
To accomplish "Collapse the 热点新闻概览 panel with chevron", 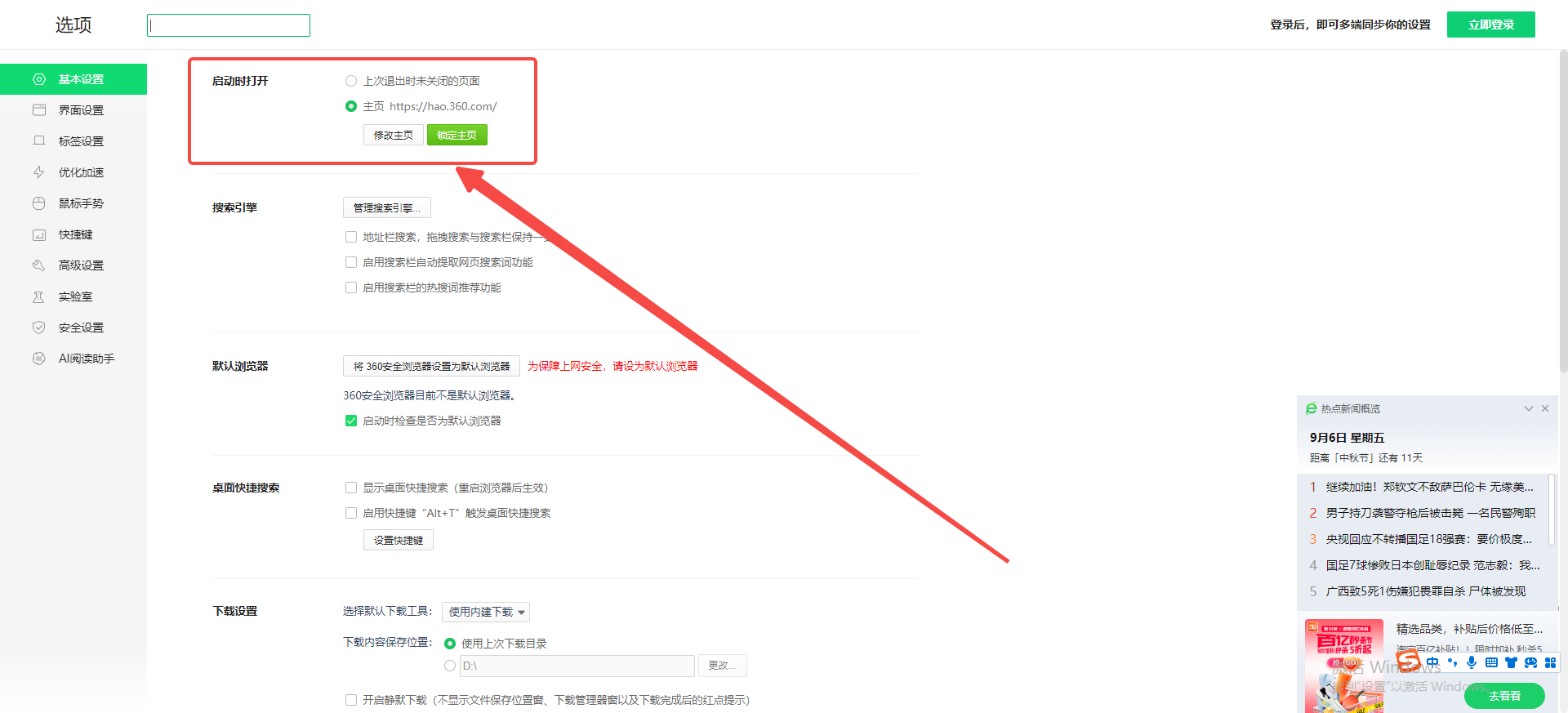I will [x=1529, y=408].
